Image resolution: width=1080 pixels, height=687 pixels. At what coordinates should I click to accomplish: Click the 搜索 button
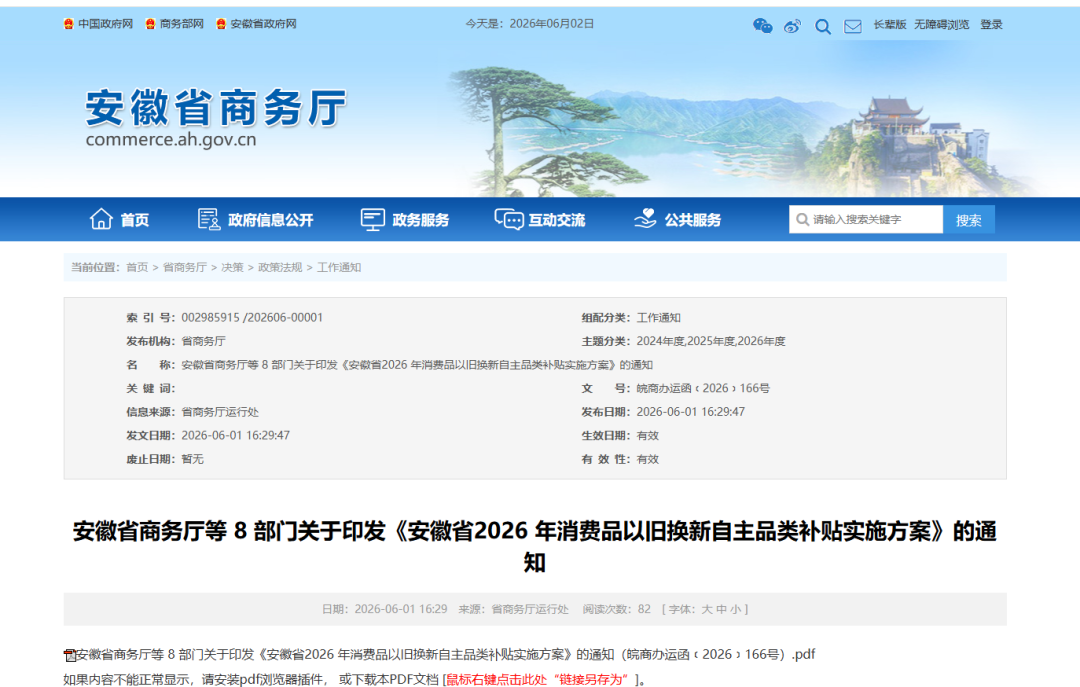point(968,220)
